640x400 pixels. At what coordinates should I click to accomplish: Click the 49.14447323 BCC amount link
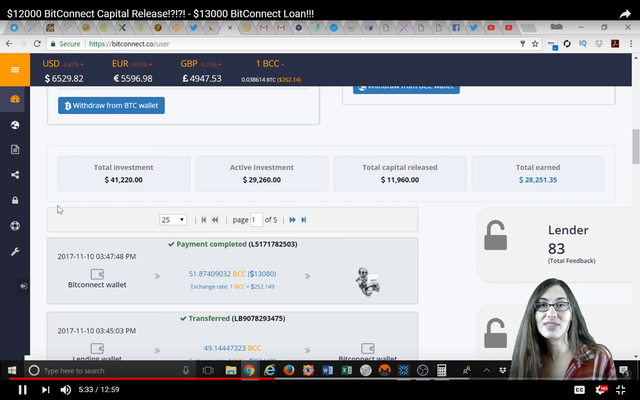[x=232, y=348]
